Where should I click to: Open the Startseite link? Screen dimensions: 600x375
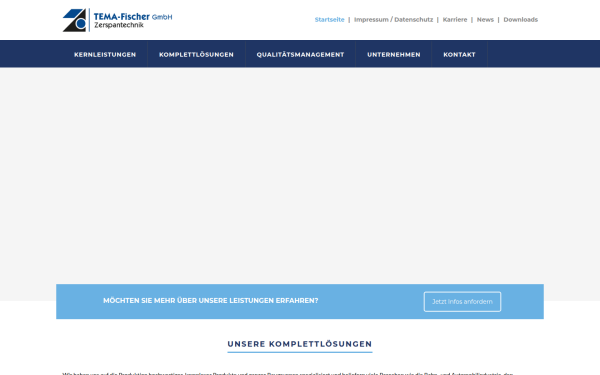(329, 20)
